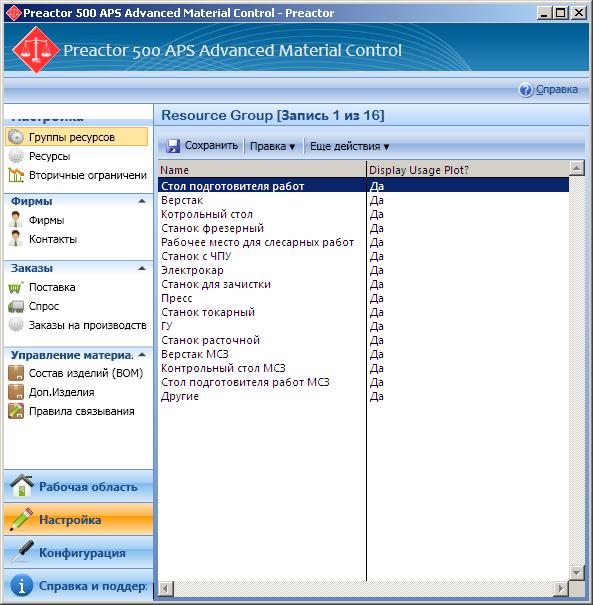
Task: Click the horizontal scrollbar right arrow
Action: pos(561,589)
